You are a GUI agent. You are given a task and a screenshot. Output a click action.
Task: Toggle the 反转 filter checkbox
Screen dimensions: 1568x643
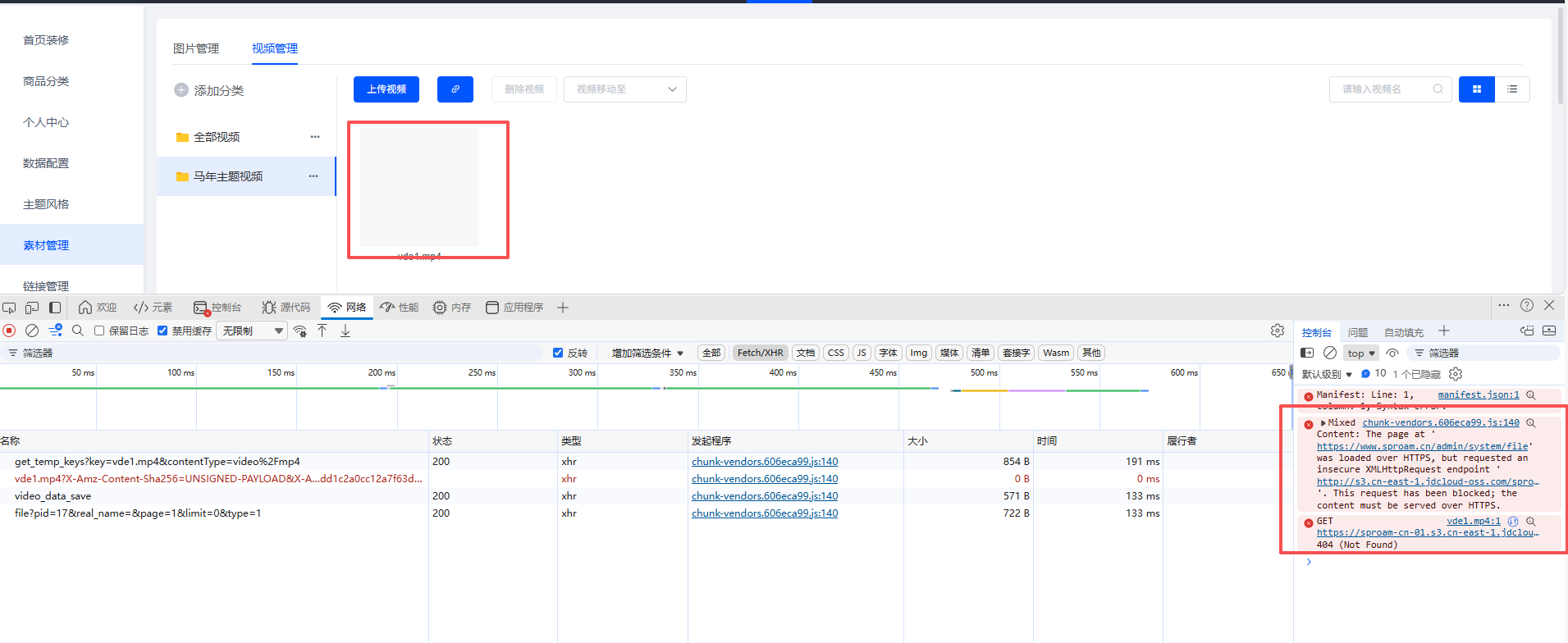point(558,353)
